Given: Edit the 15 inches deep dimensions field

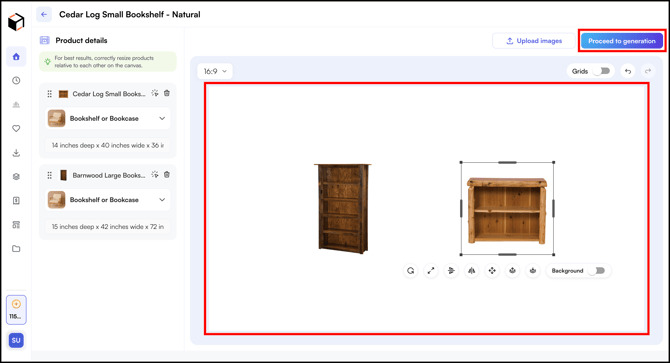Looking at the screenshot, I should tap(108, 226).
